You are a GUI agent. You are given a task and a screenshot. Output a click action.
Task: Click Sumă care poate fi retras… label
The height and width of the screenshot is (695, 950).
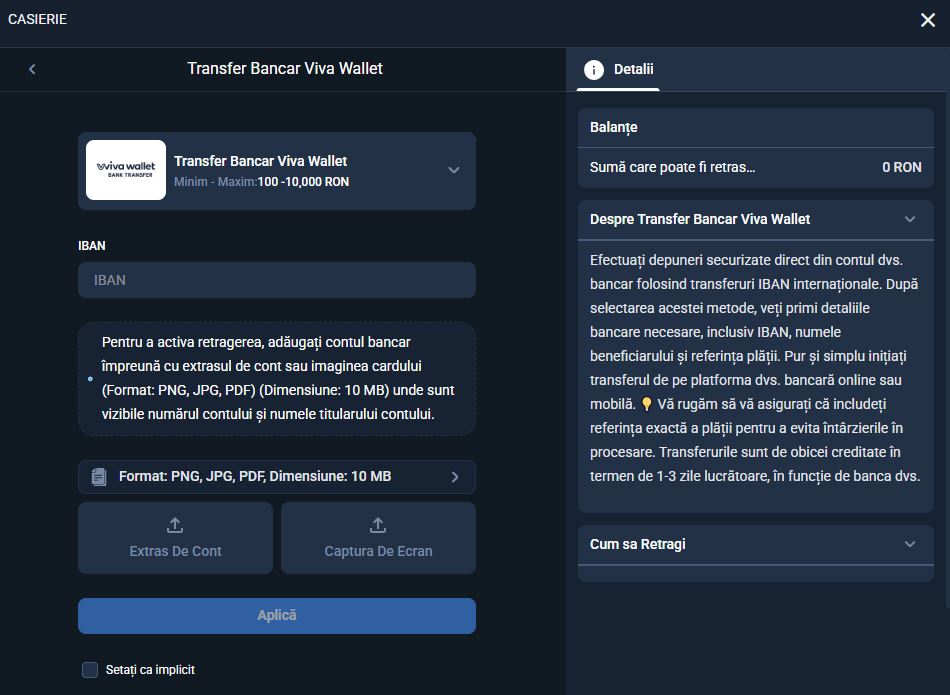click(673, 167)
